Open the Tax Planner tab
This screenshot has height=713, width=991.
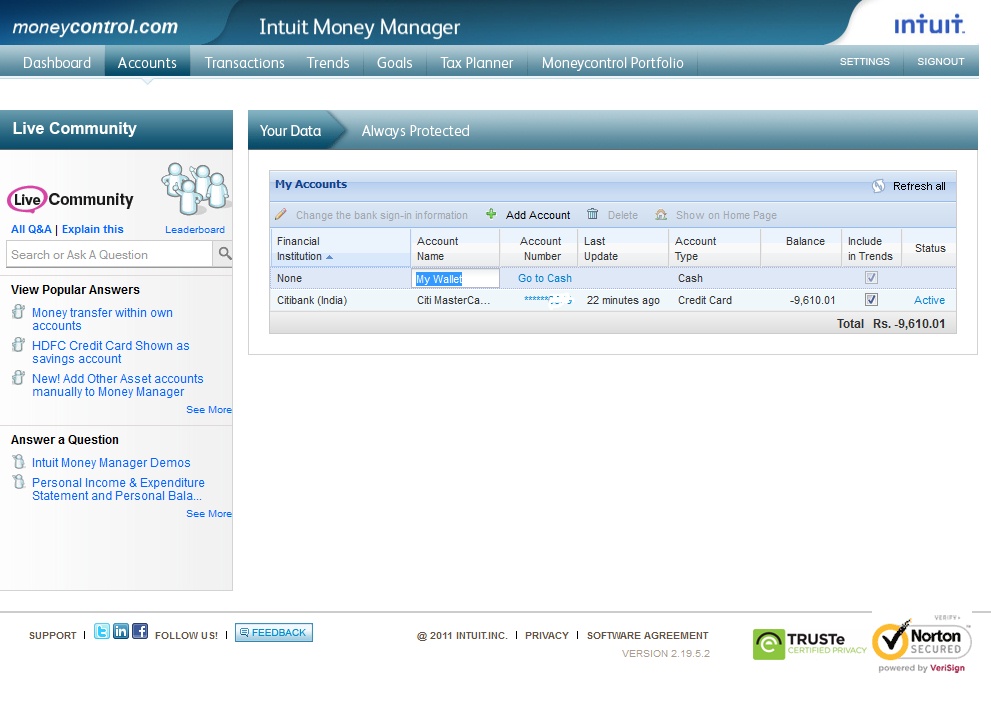click(477, 63)
